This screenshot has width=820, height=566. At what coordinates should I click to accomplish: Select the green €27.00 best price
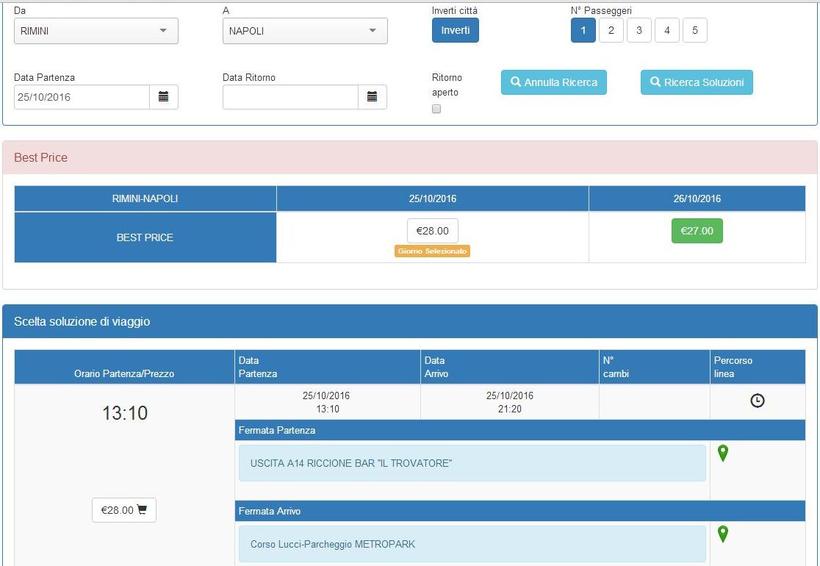696,231
